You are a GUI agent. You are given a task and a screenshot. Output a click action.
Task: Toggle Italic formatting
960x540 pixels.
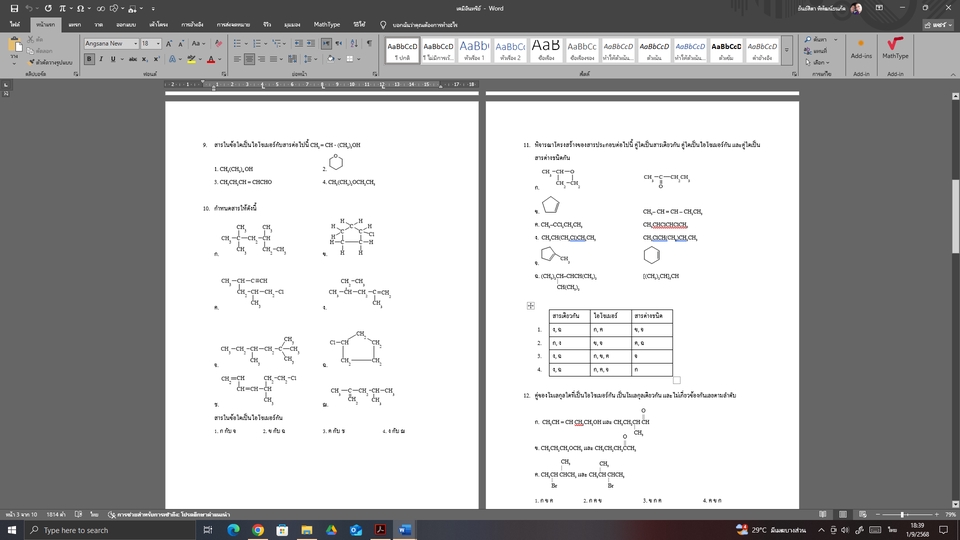click(x=101, y=59)
